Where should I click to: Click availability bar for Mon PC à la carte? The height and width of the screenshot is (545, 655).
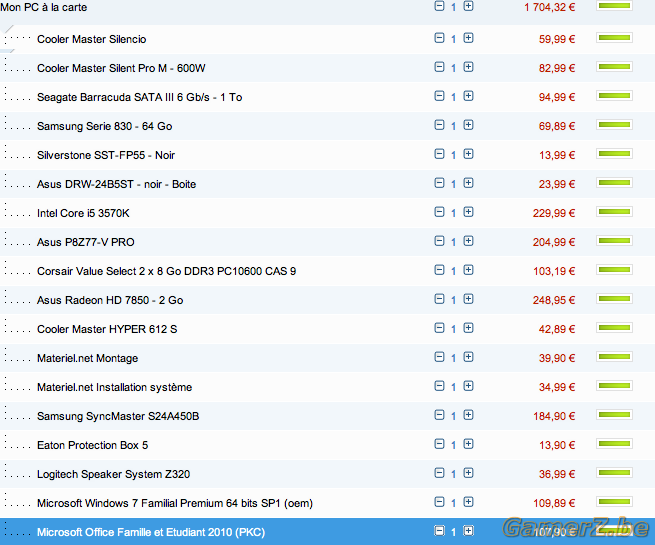pyautogui.click(x=614, y=6)
